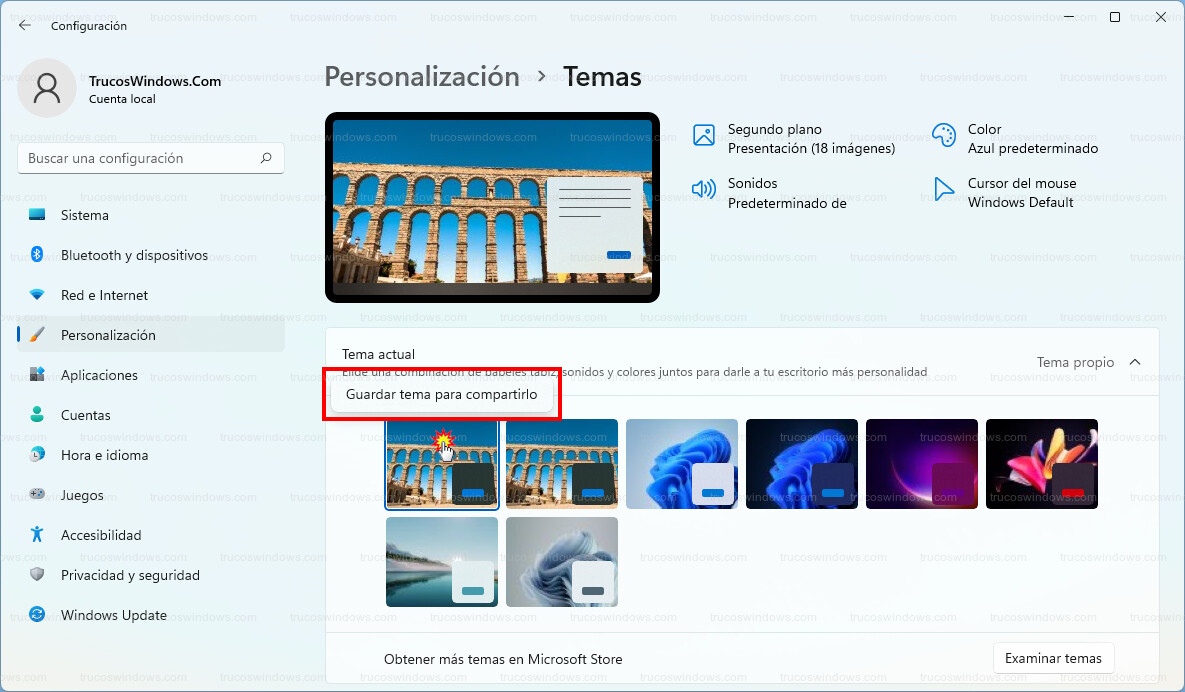Apply the pink flower theme thumbnail

pos(1041,463)
